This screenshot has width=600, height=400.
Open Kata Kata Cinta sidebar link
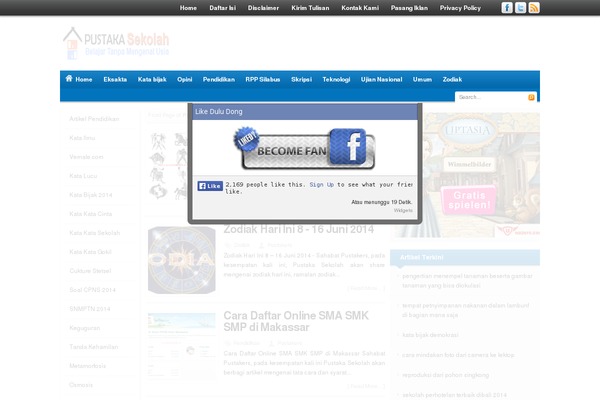(90, 214)
